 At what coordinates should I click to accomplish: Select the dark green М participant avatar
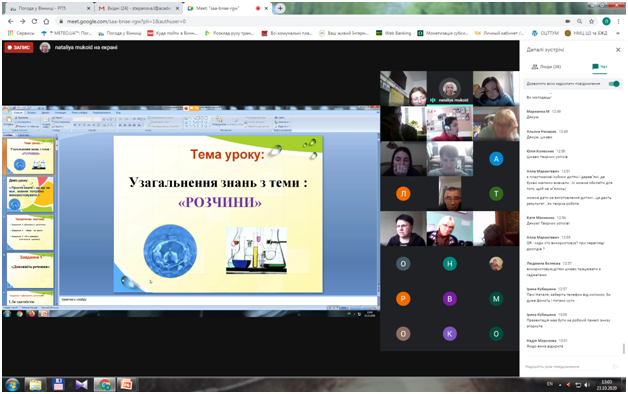click(496, 299)
